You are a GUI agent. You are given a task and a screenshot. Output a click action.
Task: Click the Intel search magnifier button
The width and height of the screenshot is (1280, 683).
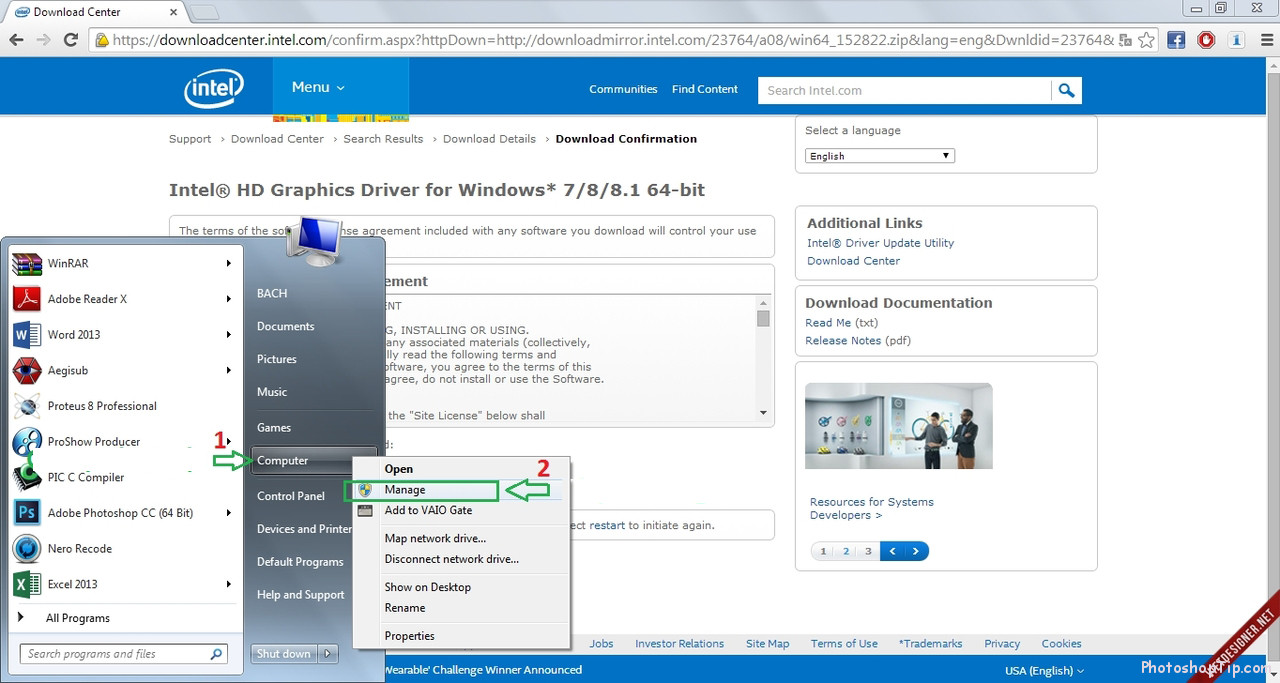pos(1067,90)
